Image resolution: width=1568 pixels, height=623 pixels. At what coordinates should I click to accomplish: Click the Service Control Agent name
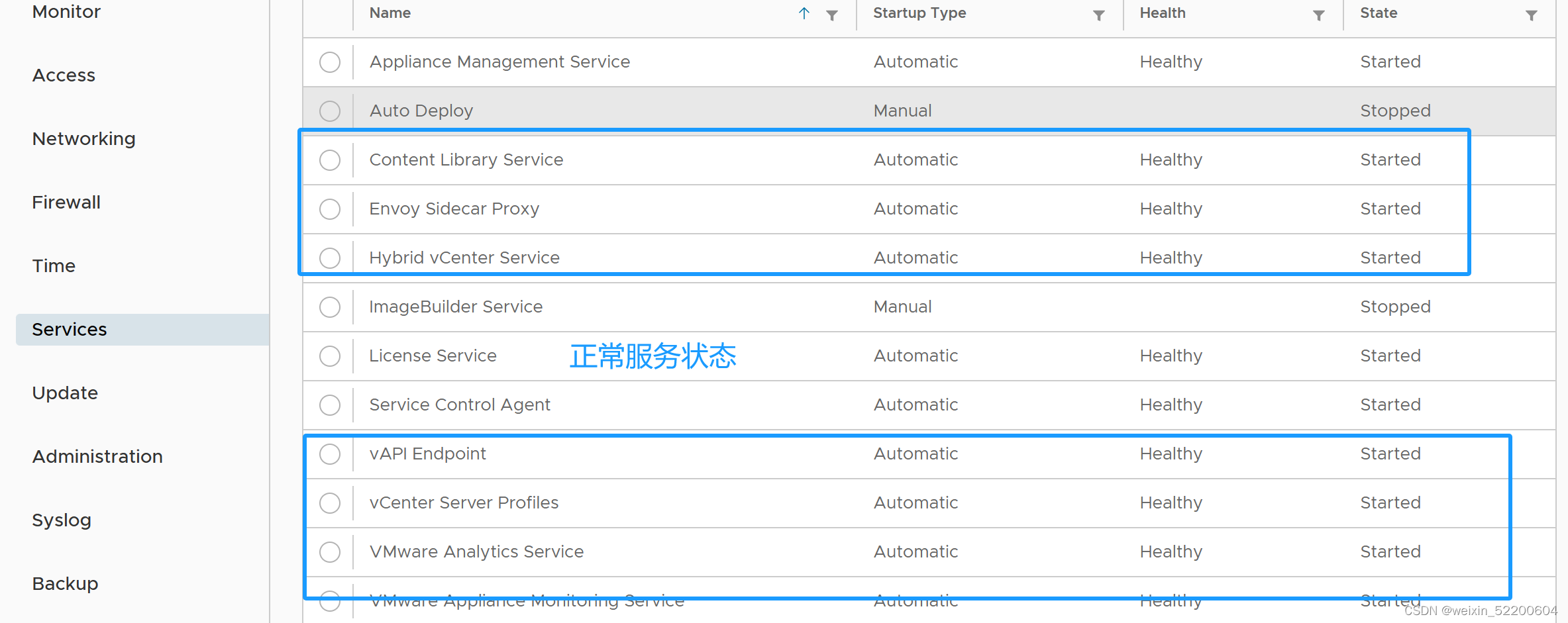point(460,405)
